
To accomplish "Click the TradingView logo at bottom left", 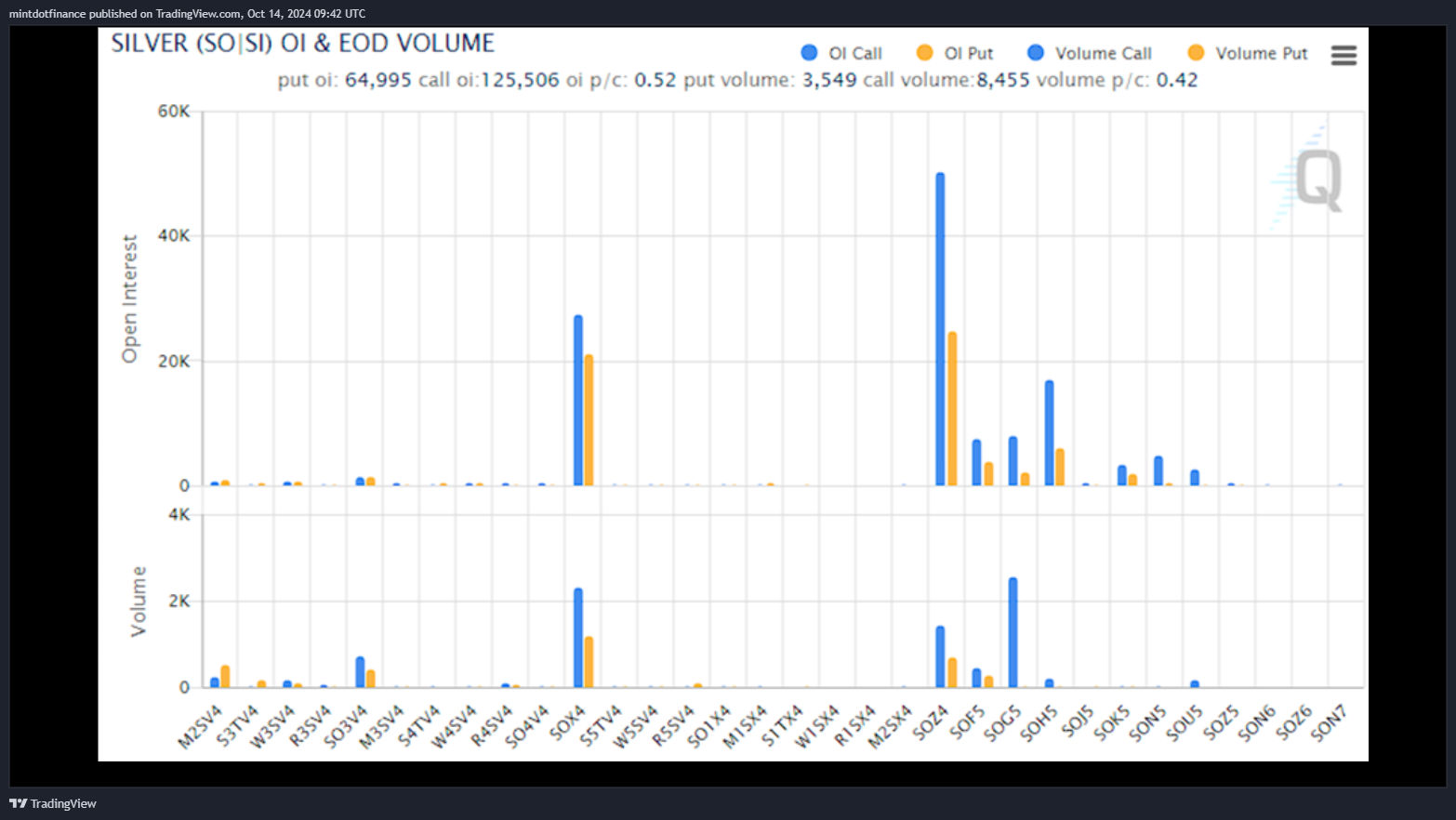I will 53,803.
